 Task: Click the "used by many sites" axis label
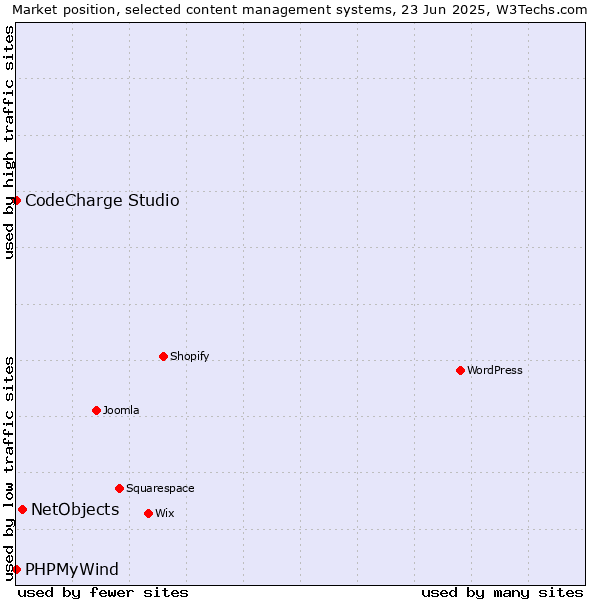coord(502,593)
